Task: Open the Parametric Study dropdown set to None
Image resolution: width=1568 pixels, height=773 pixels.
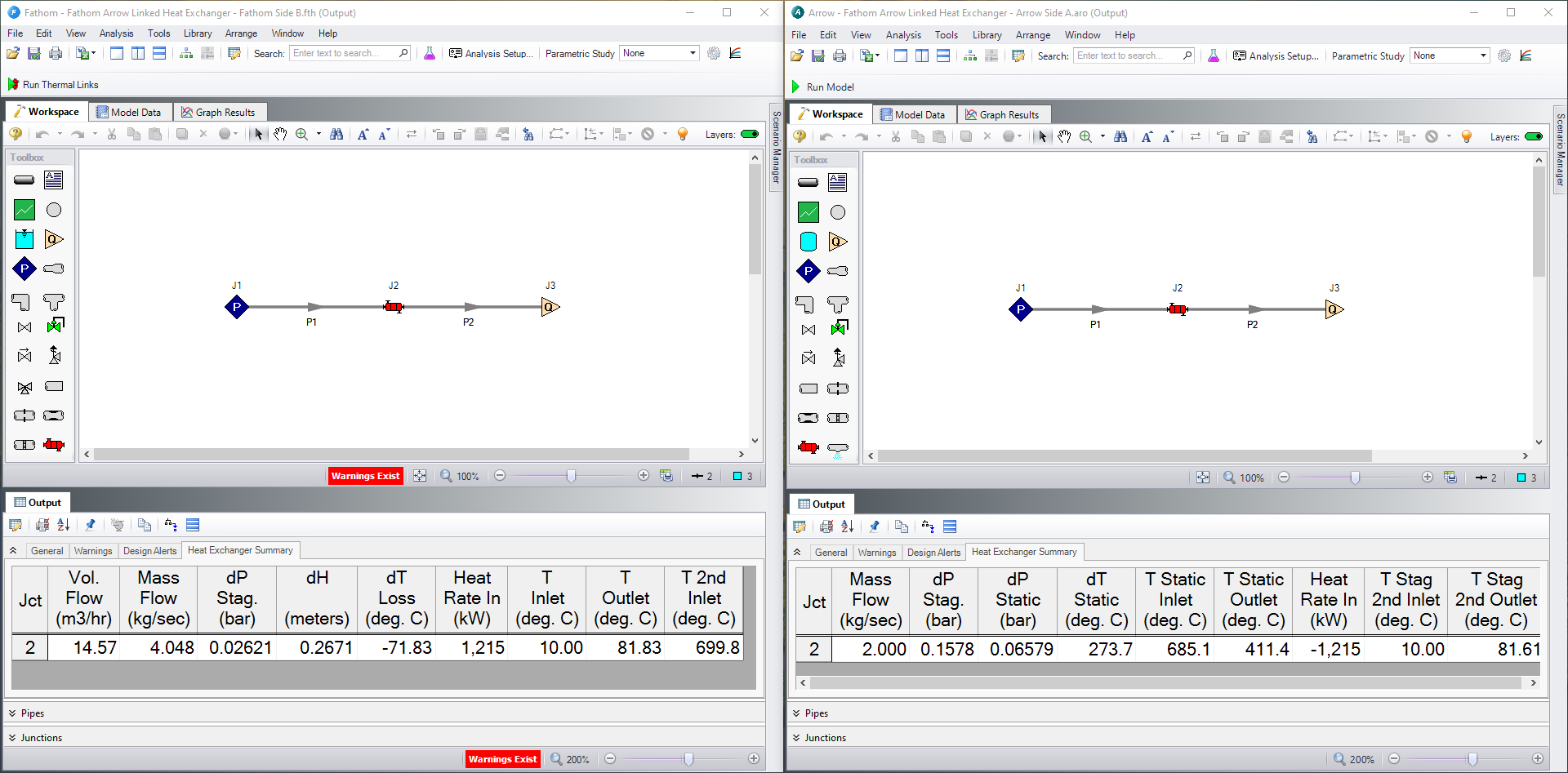Action: pyautogui.click(x=659, y=53)
